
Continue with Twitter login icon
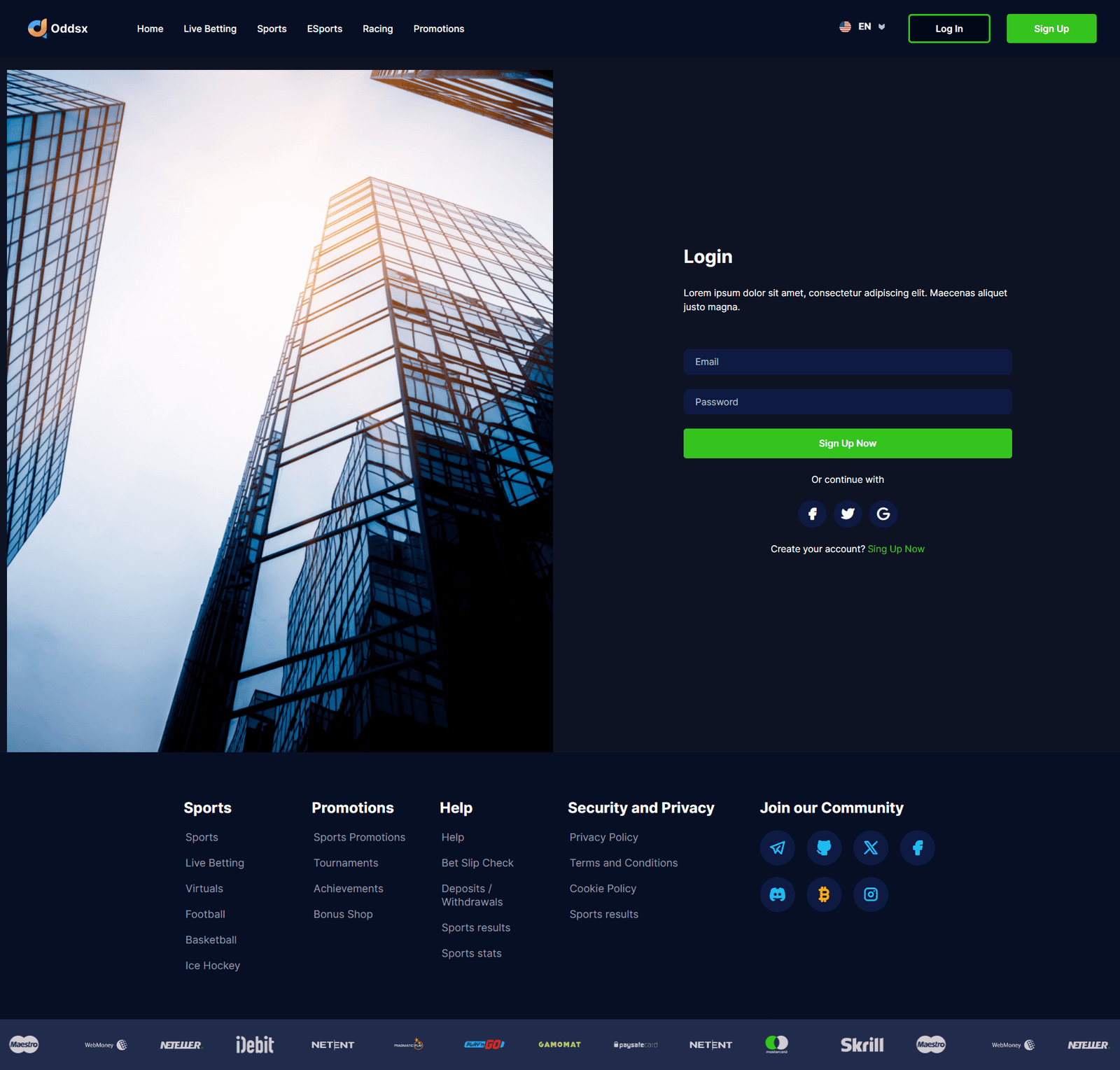[848, 514]
